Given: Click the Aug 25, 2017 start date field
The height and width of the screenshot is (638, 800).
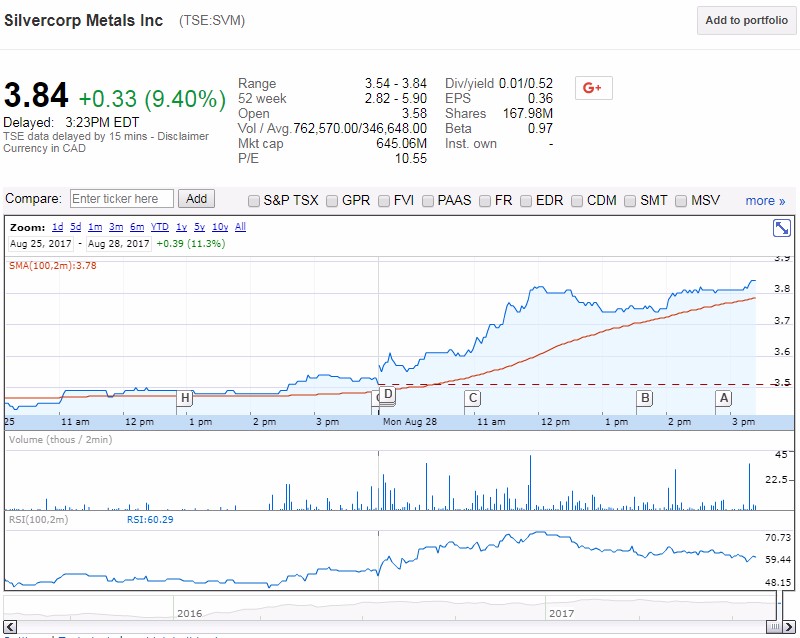Looking at the screenshot, I should pyautogui.click(x=41, y=244).
